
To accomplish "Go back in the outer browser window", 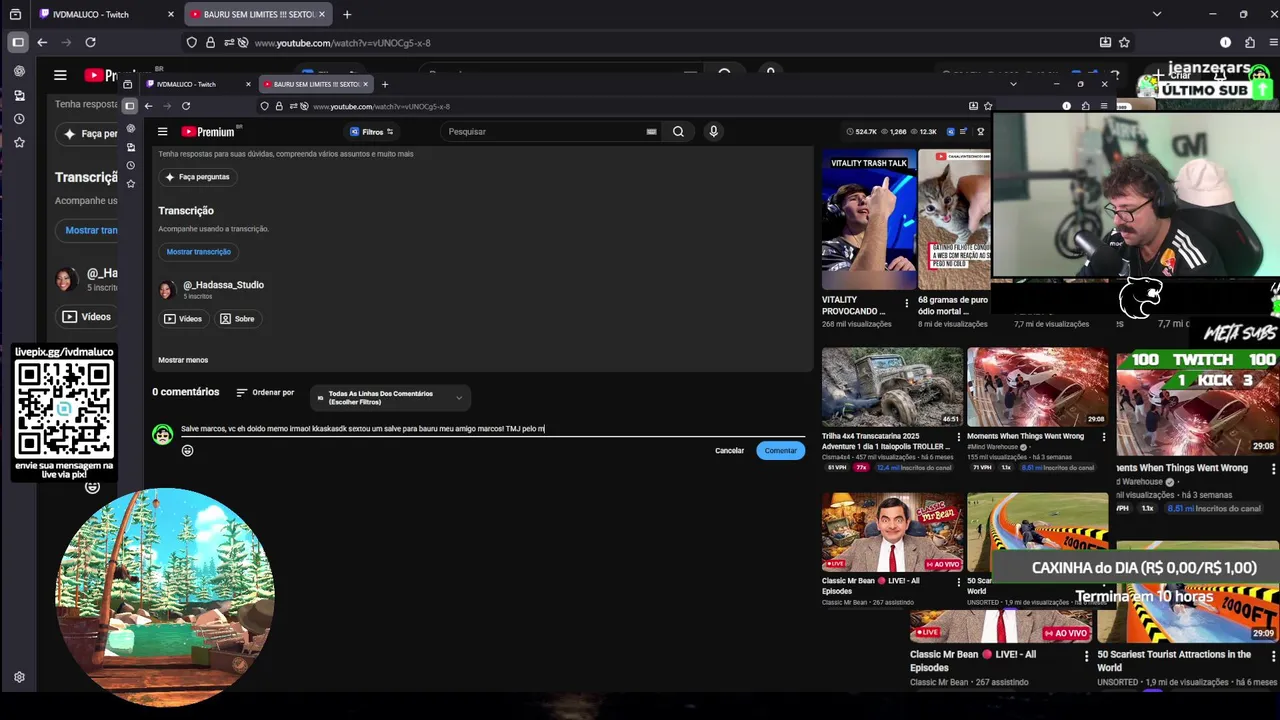I will (42, 42).
